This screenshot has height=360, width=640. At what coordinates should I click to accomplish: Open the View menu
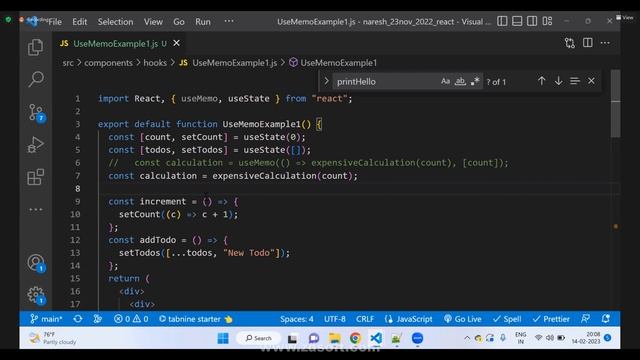click(153, 22)
